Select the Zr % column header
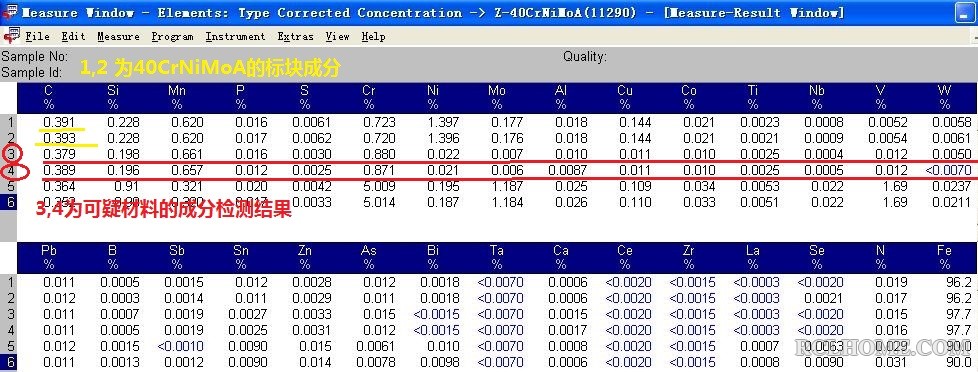This screenshot has height=372, width=978. click(689, 257)
